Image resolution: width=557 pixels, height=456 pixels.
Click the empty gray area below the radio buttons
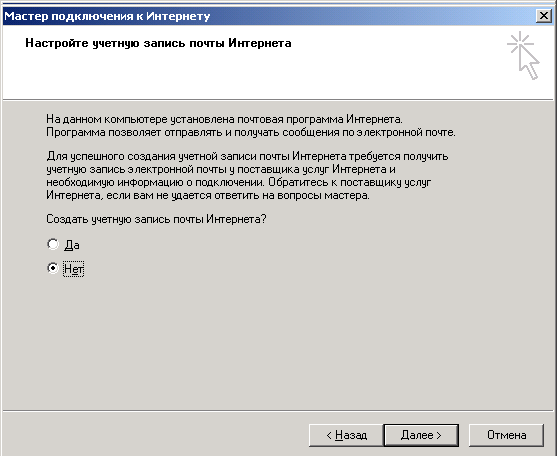[x=277, y=341]
